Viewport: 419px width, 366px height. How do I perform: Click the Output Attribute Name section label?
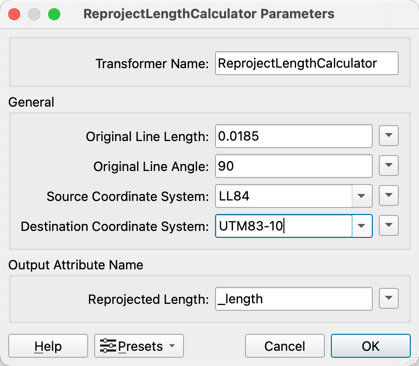point(76,265)
